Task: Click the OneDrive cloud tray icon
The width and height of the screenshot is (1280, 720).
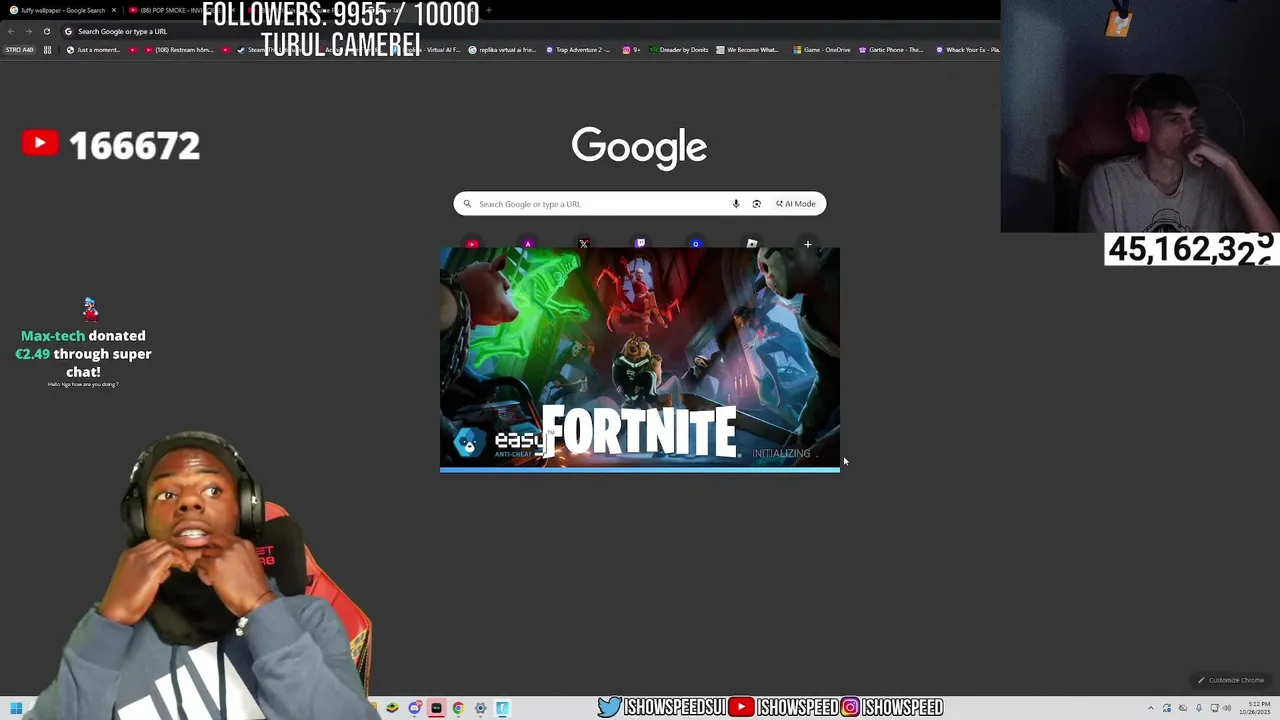Action: [x=1182, y=708]
